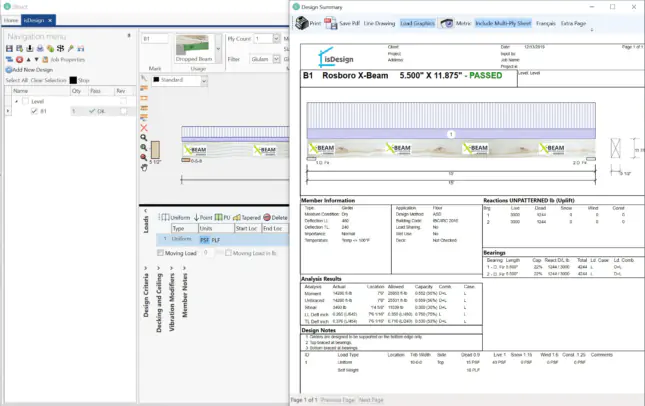Viewport: 645px width, 406px height.
Task: Toggle the Rev checkbox in Level row
Action: tap(123, 101)
